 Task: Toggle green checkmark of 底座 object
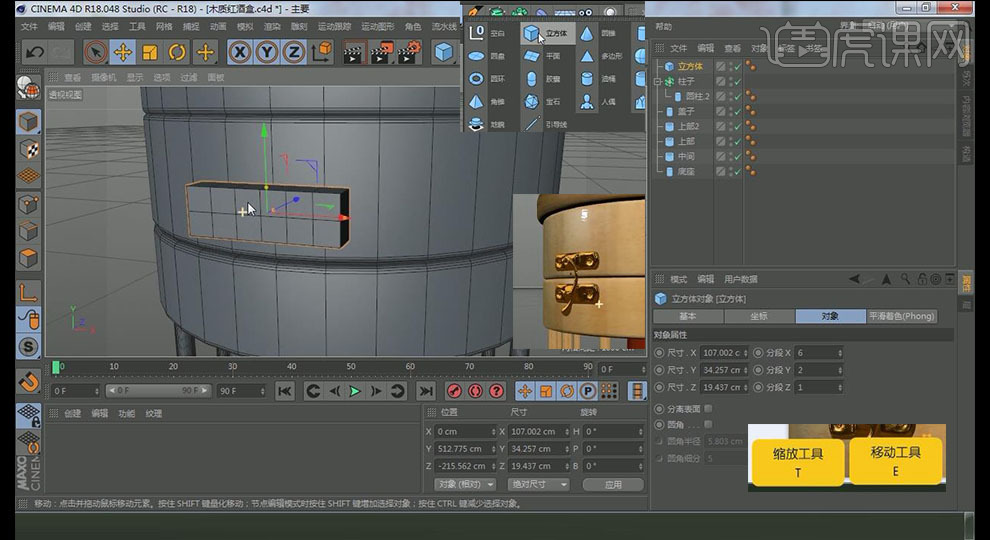pos(737,171)
